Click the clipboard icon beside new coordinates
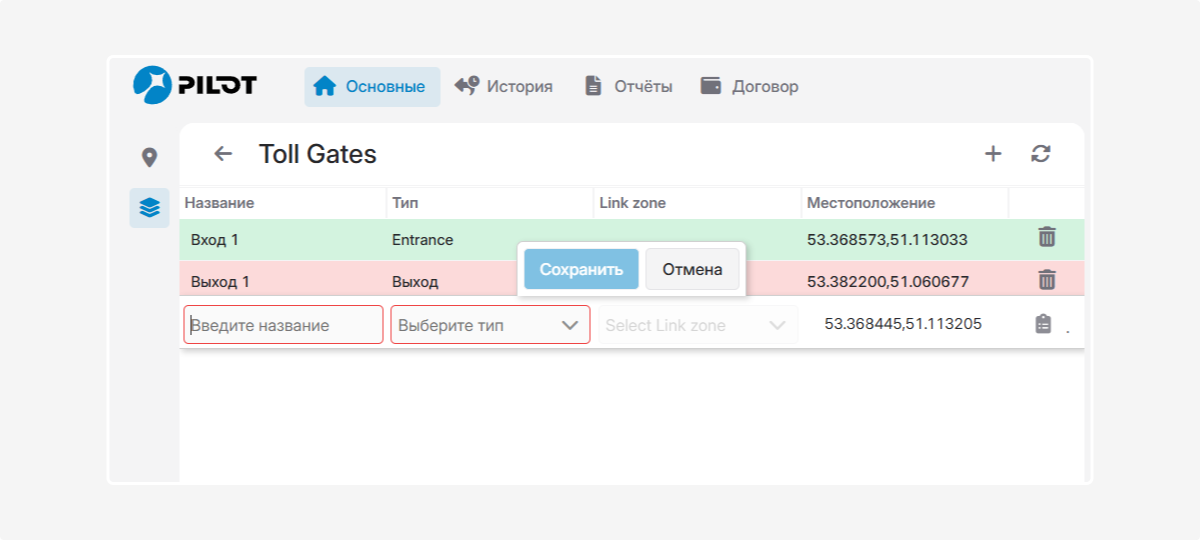 tap(1043, 324)
